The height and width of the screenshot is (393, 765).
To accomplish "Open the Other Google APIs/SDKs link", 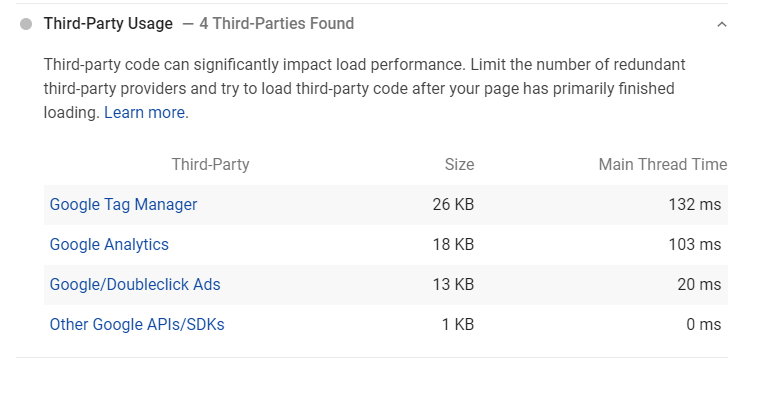I will 137,324.
